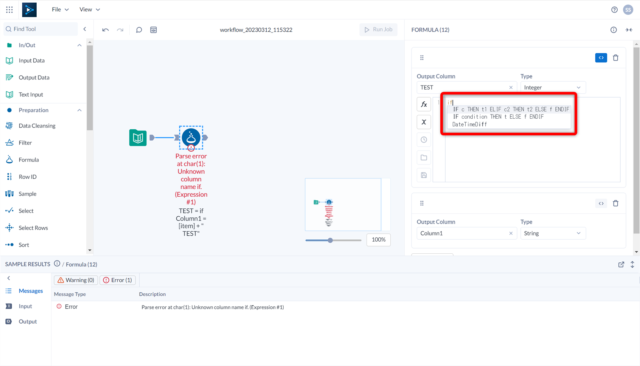Image resolution: width=640 pixels, height=366 pixels.
Task: Open the comment bubble icon in toolbar
Action: pyautogui.click(x=139, y=30)
